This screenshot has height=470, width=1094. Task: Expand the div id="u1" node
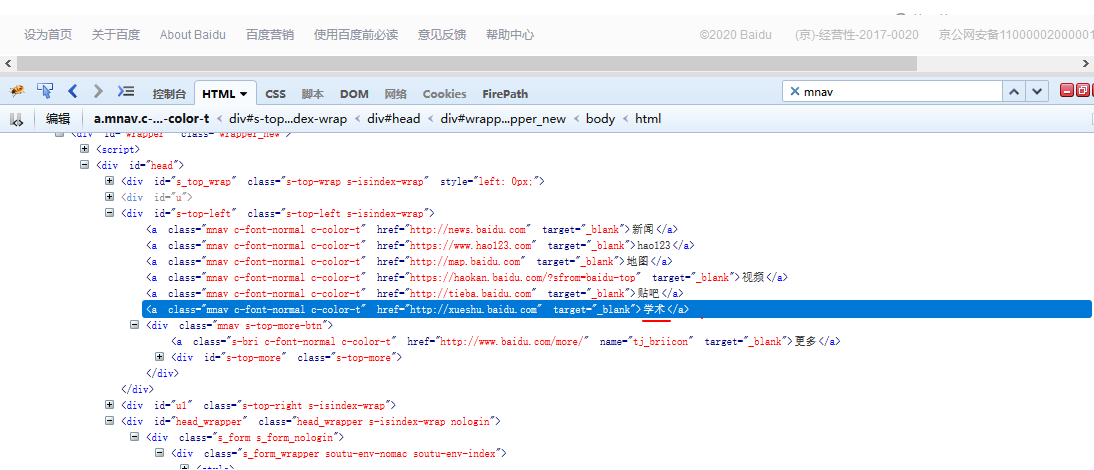[x=110, y=404]
